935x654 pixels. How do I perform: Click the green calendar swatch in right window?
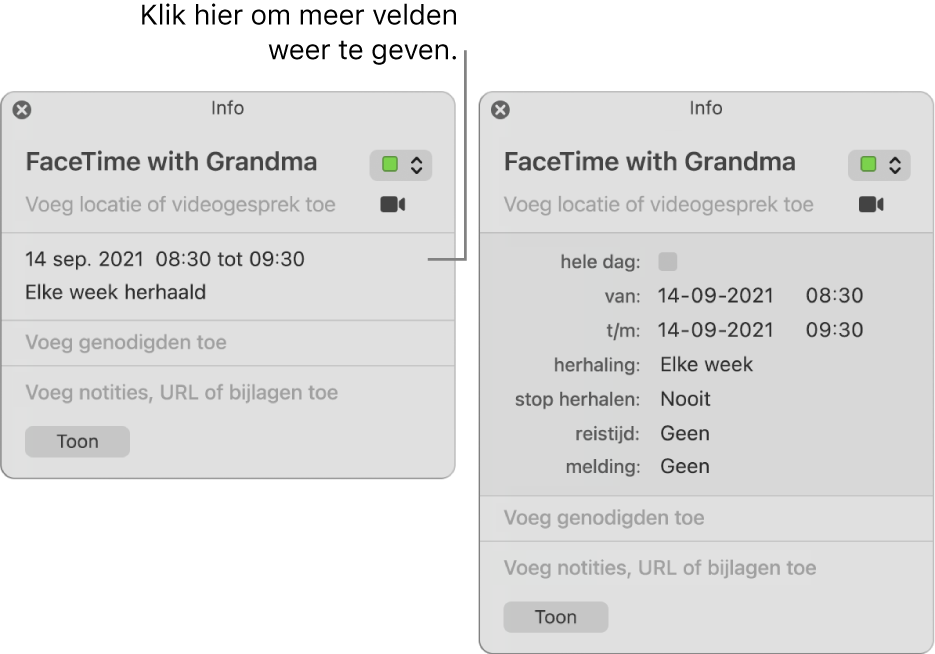(868, 163)
